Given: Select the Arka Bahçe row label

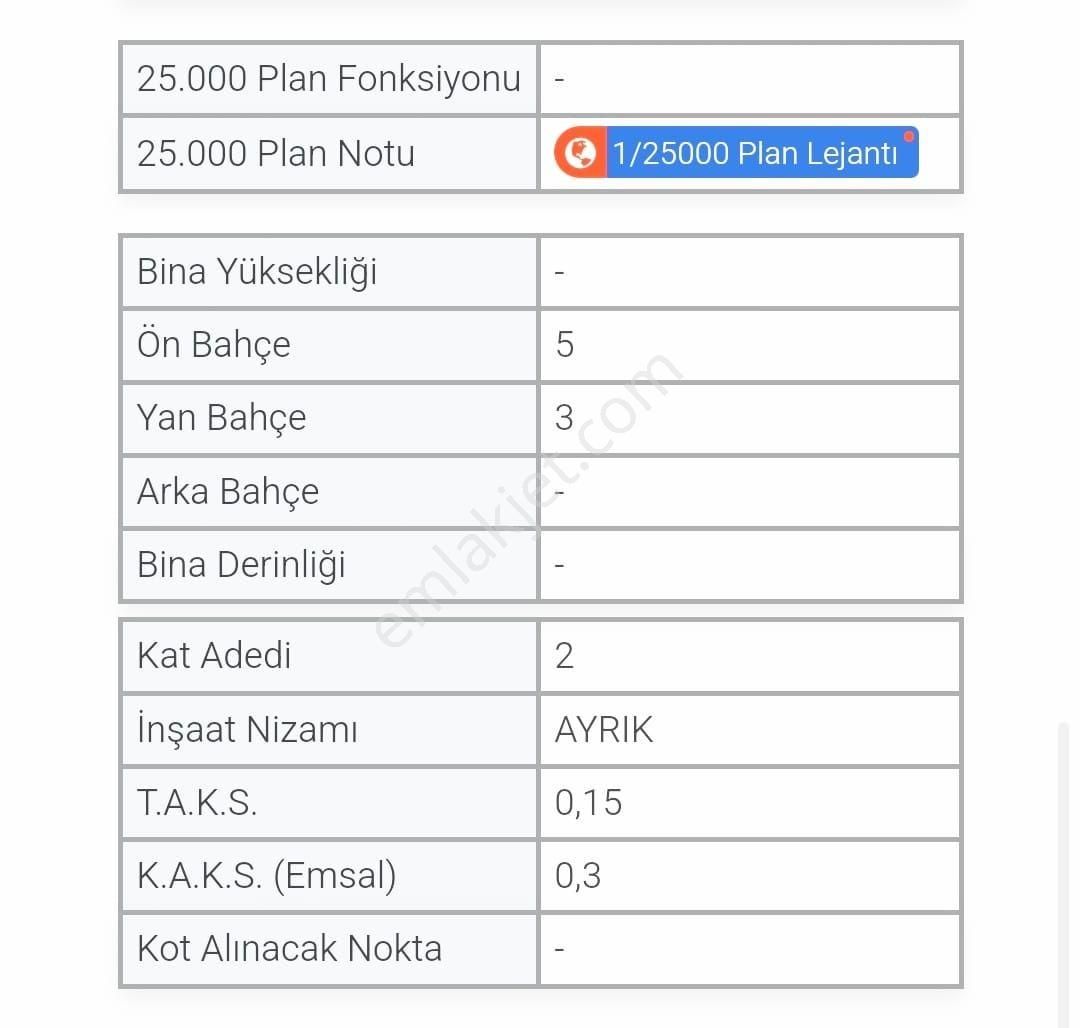Looking at the screenshot, I should tap(228, 492).
